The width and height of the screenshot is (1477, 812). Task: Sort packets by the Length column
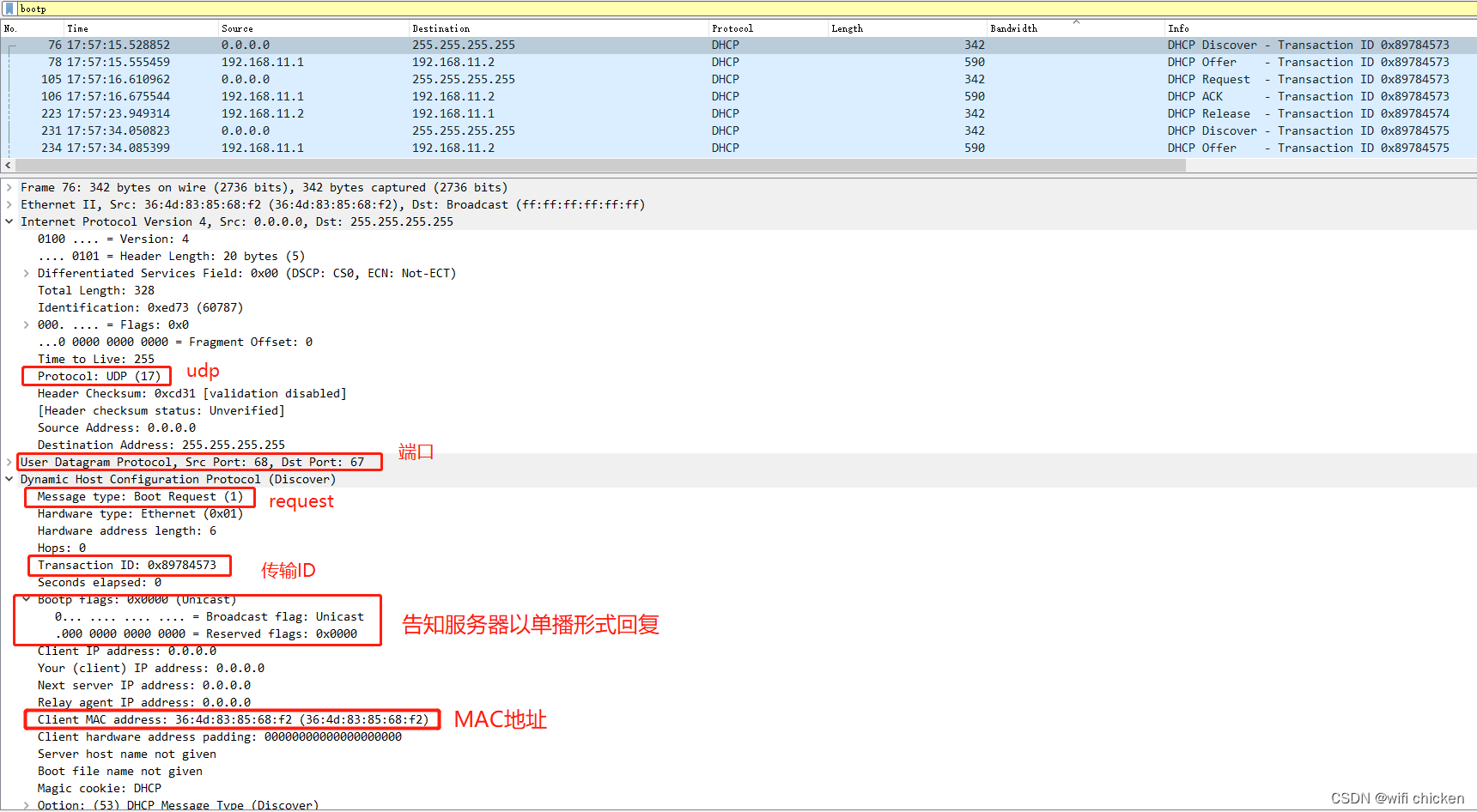908,28
